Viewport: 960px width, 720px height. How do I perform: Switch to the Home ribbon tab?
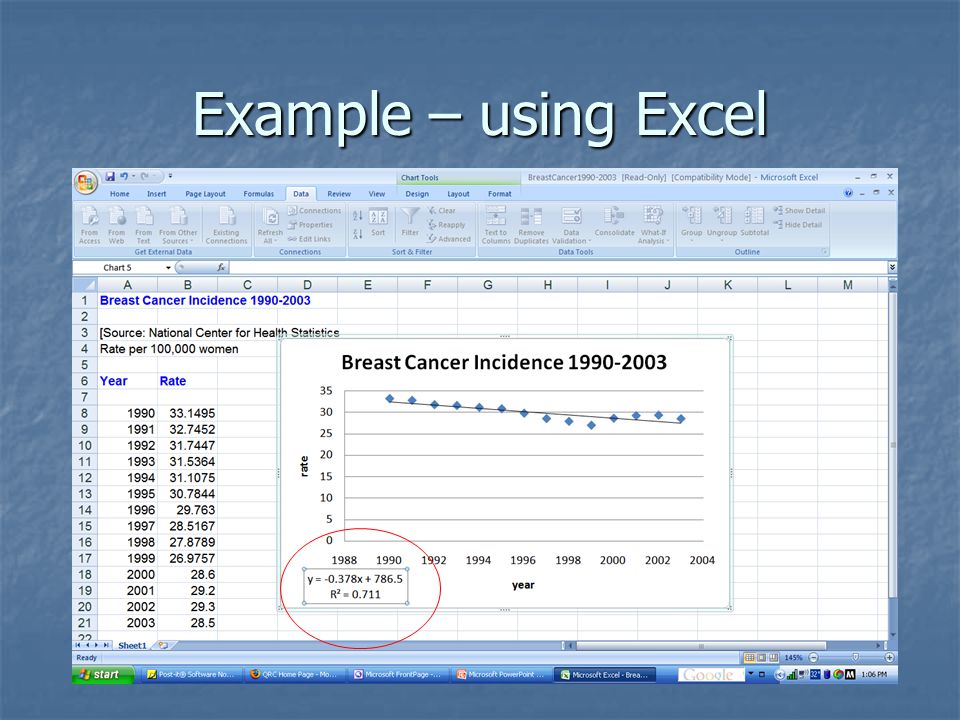click(x=119, y=193)
